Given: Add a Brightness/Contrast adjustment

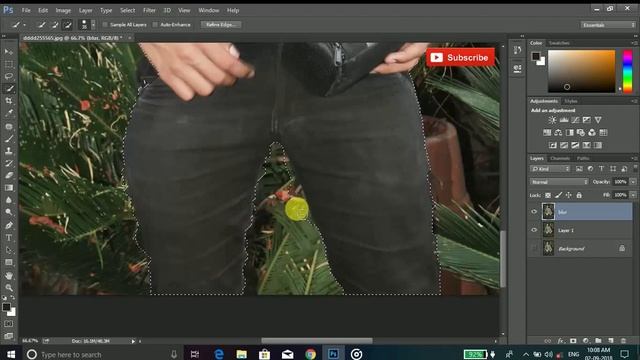Looking at the screenshot, I should [552, 120].
